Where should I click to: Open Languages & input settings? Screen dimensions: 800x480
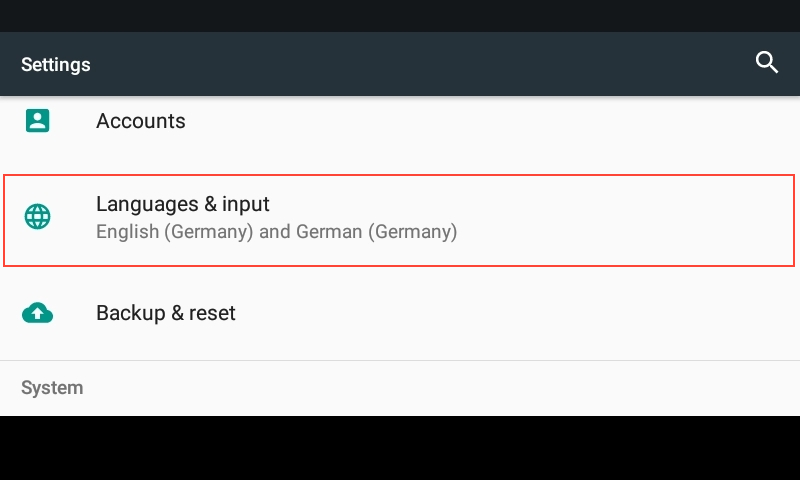pyautogui.click(x=183, y=204)
